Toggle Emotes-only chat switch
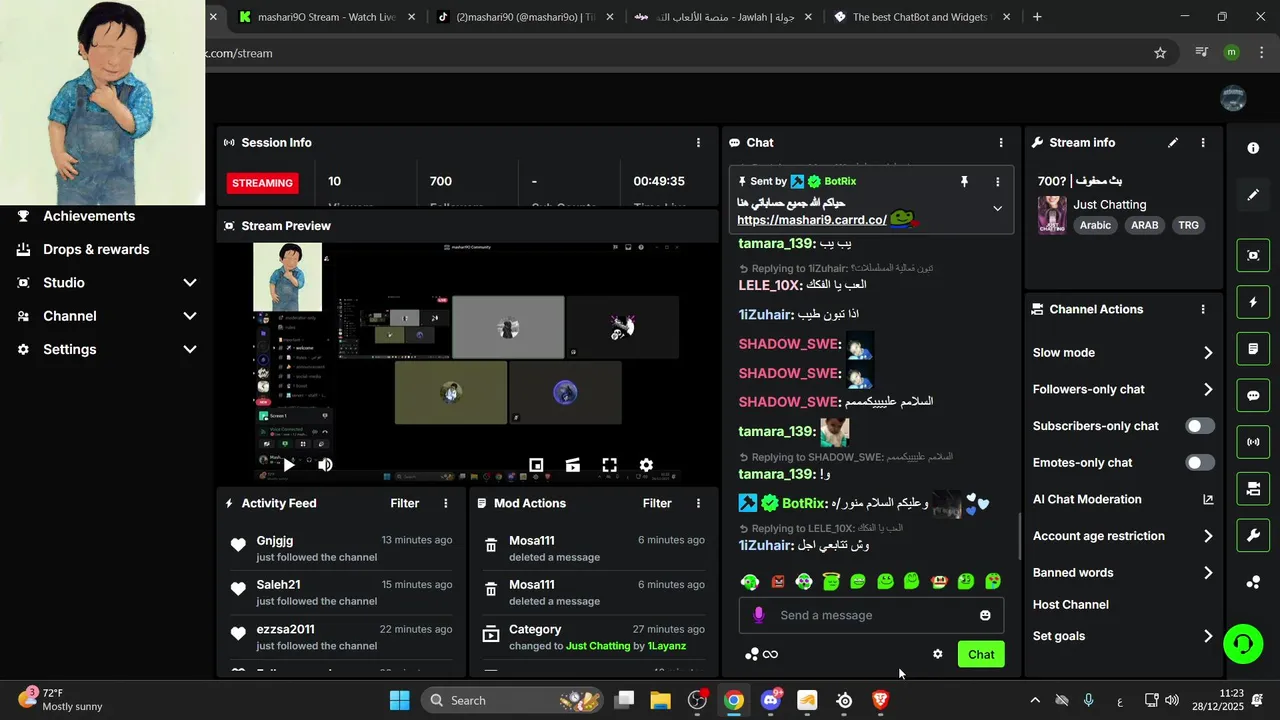The image size is (1280, 720). pyautogui.click(x=1200, y=463)
